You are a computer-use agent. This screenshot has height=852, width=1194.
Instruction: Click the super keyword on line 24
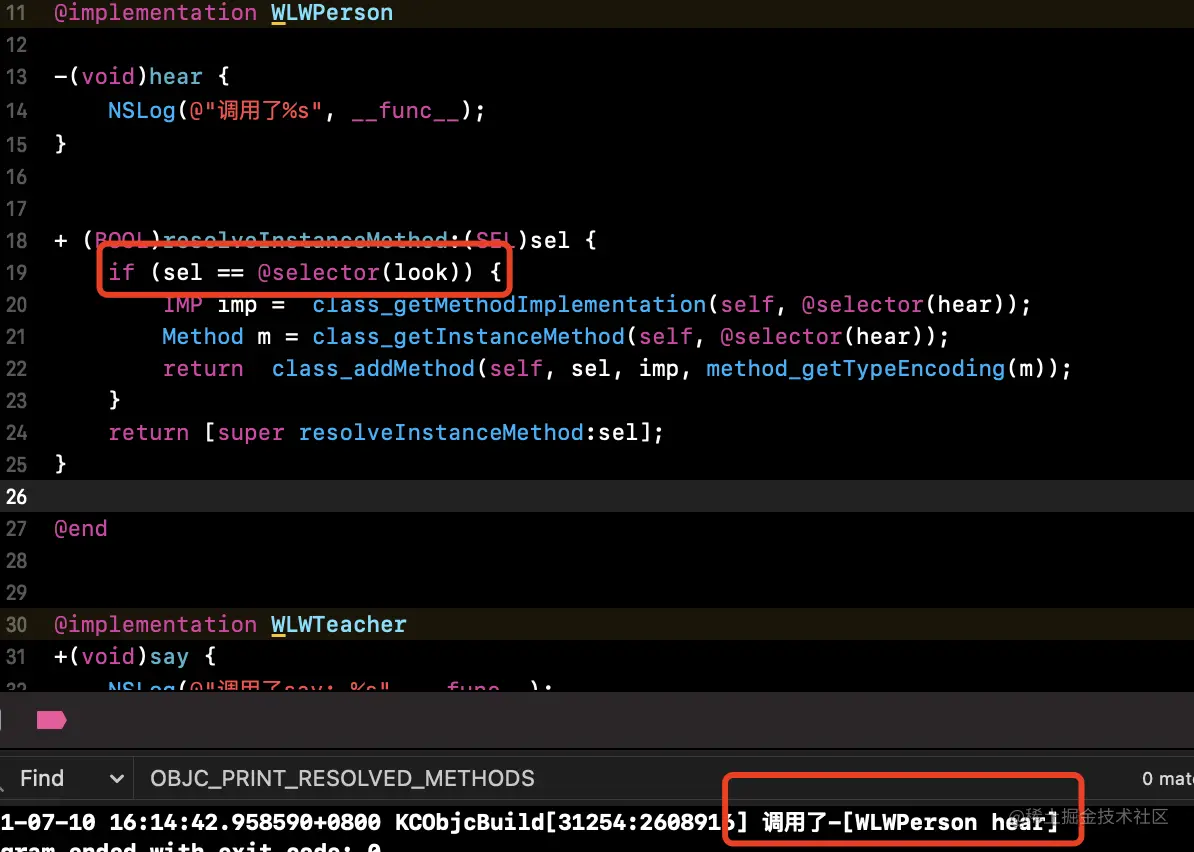251,432
